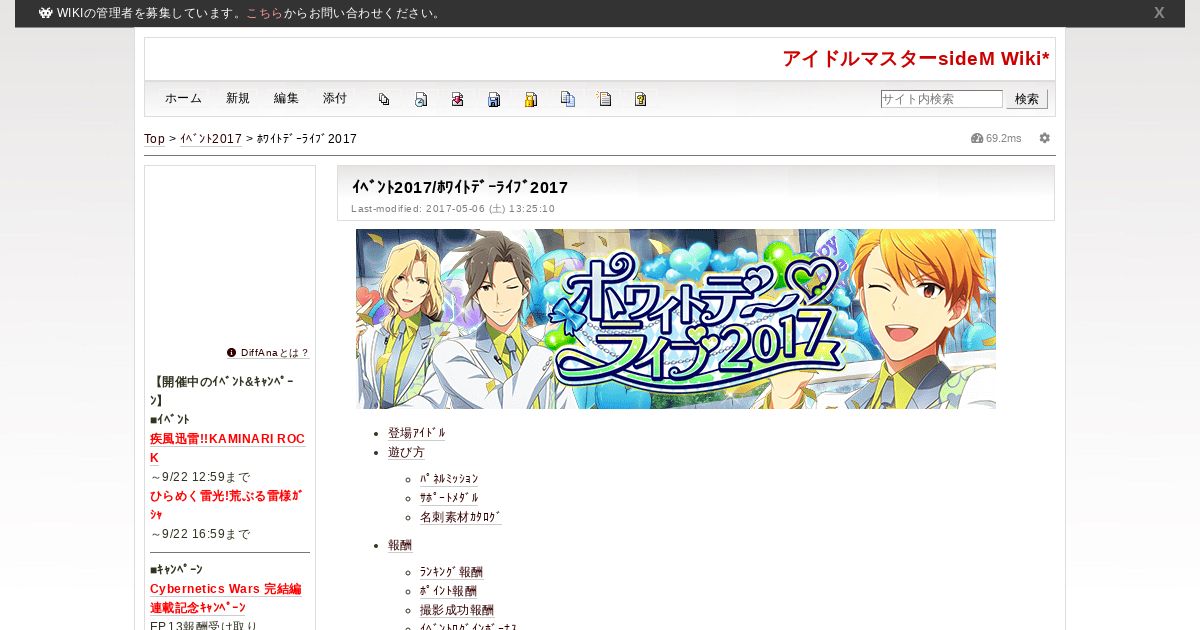Open 疾風迅雷!!KAMINARI ROCK event link
Screen dimensions: 1200x630
click(227, 448)
